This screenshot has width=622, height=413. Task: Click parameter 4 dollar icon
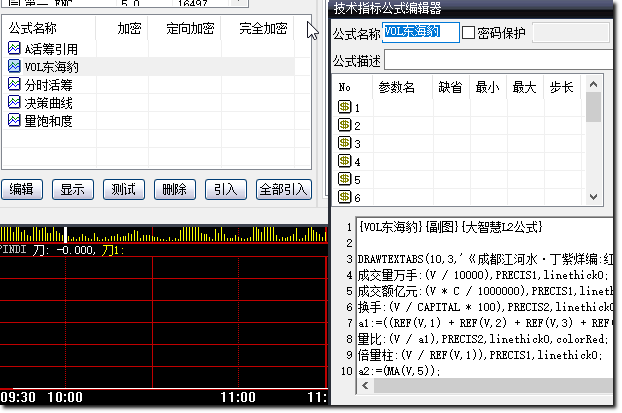click(344, 161)
